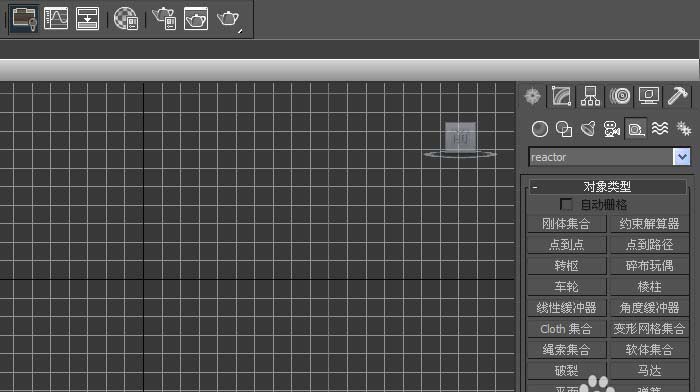
Task: Switch to the Motion panel tab
Action: pos(620,96)
